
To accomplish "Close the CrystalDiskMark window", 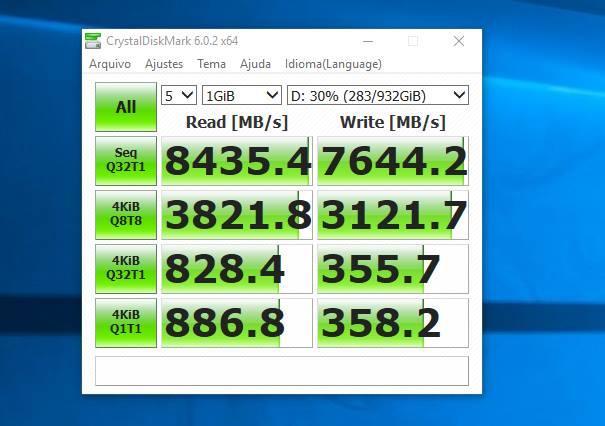I will pyautogui.click(x=459, y=41).
